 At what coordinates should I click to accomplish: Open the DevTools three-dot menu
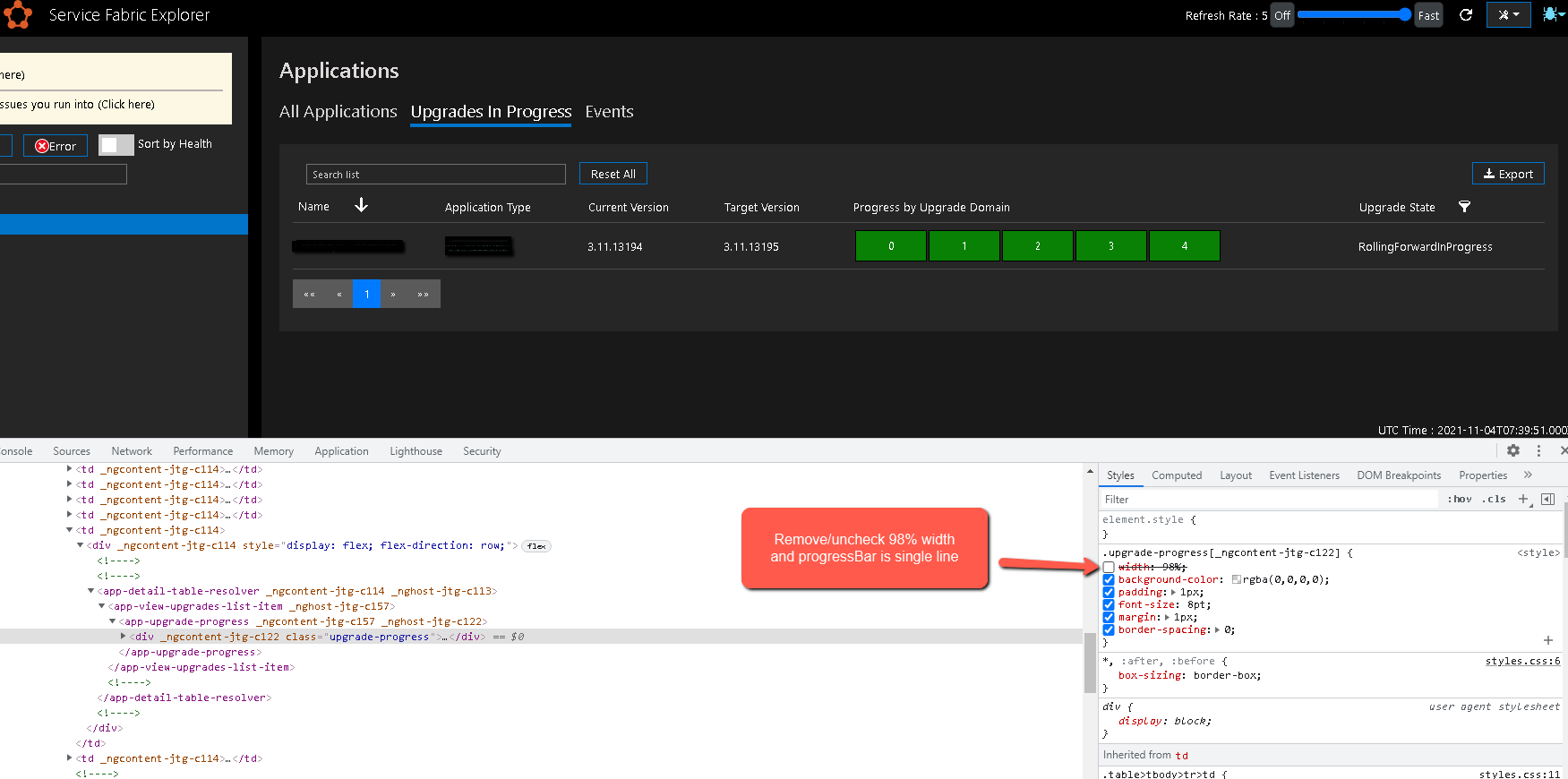(x=1538, y=451)
